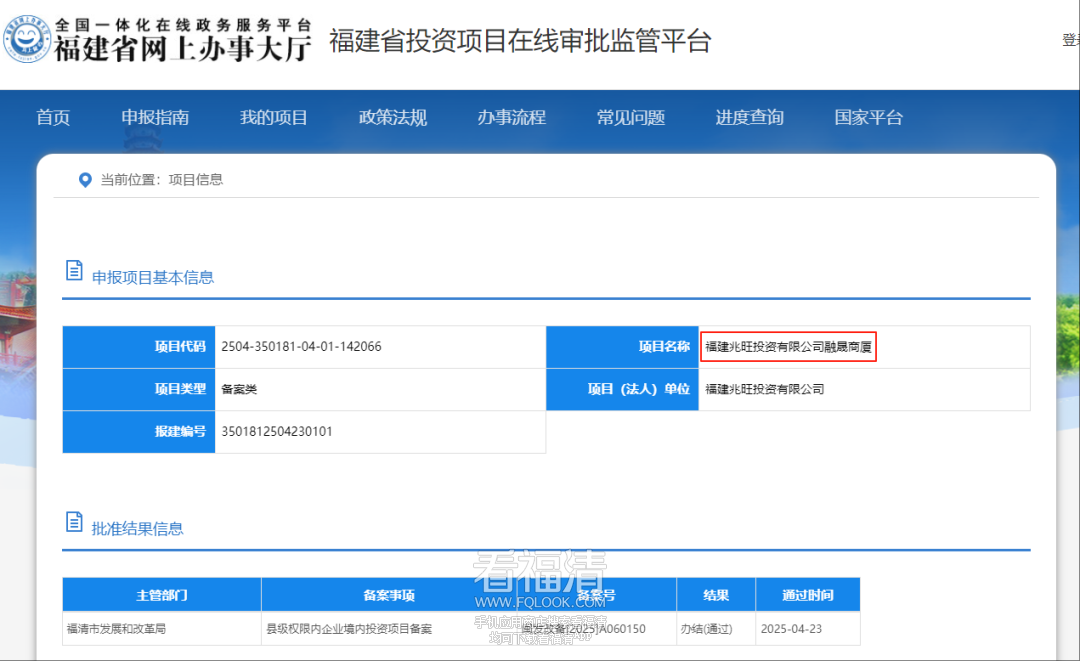Click the 项目（法人）单位 label cell

(x=623, y=390)
